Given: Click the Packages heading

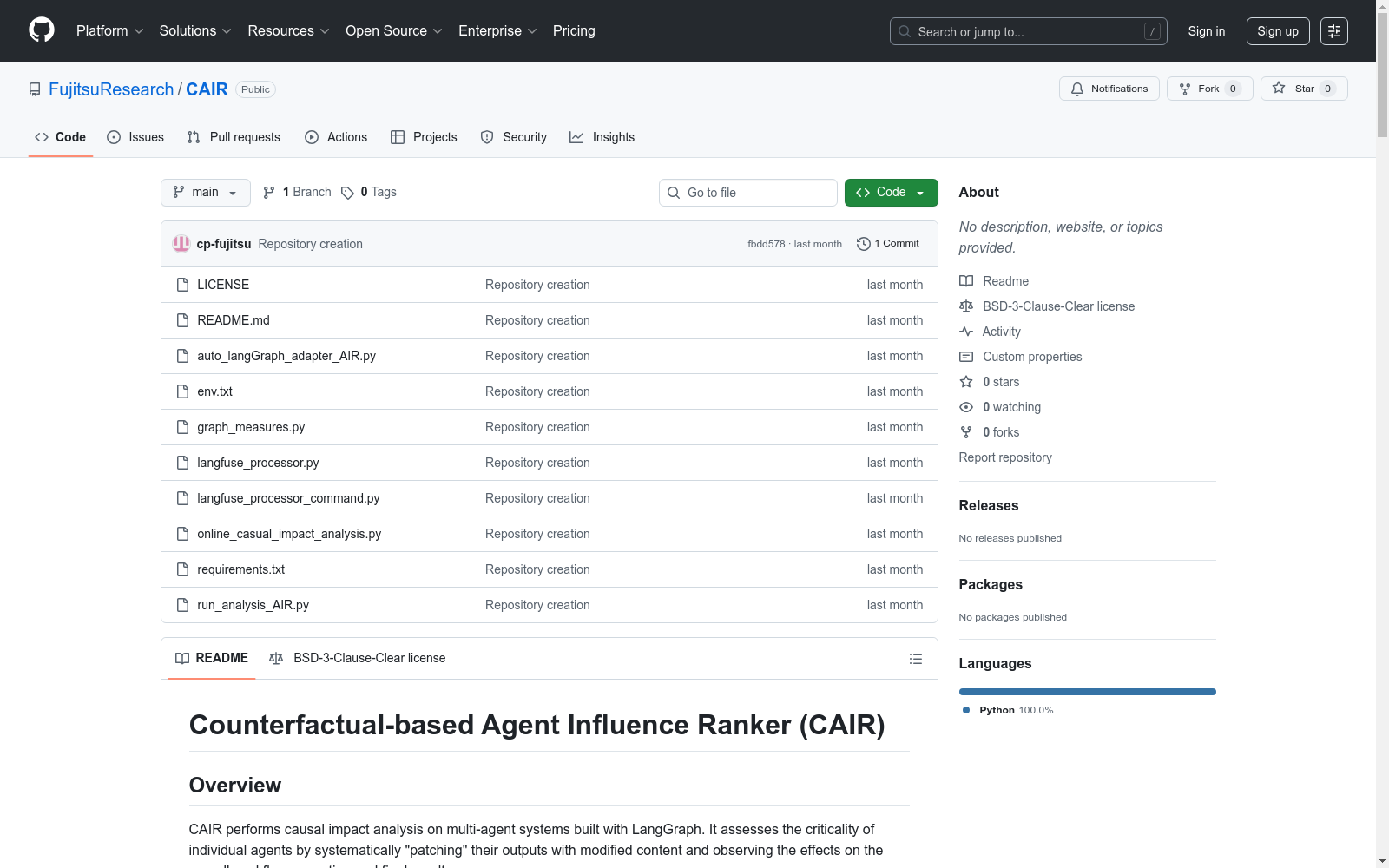Looking at the screenshot, I should [x=991, y=584].
